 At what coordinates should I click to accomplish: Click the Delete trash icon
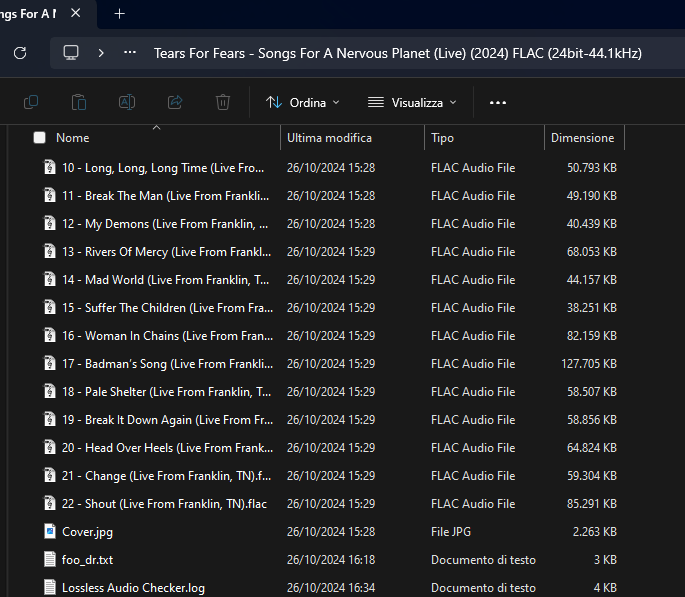point(223,103)
